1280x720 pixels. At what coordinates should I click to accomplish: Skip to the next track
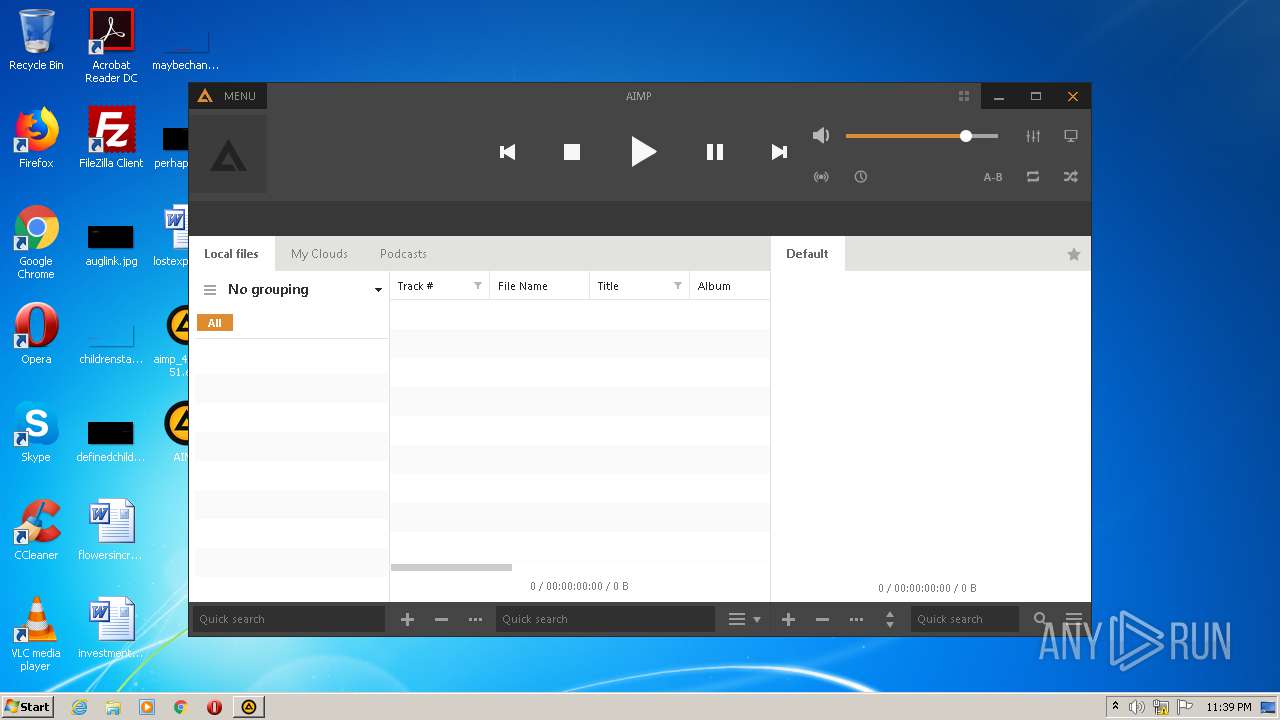[779, 152]
